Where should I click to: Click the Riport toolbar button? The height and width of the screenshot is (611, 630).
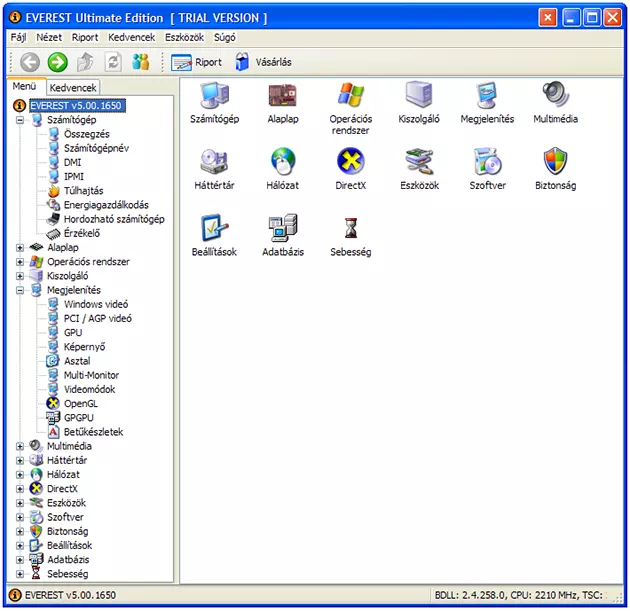coord(196,62)
